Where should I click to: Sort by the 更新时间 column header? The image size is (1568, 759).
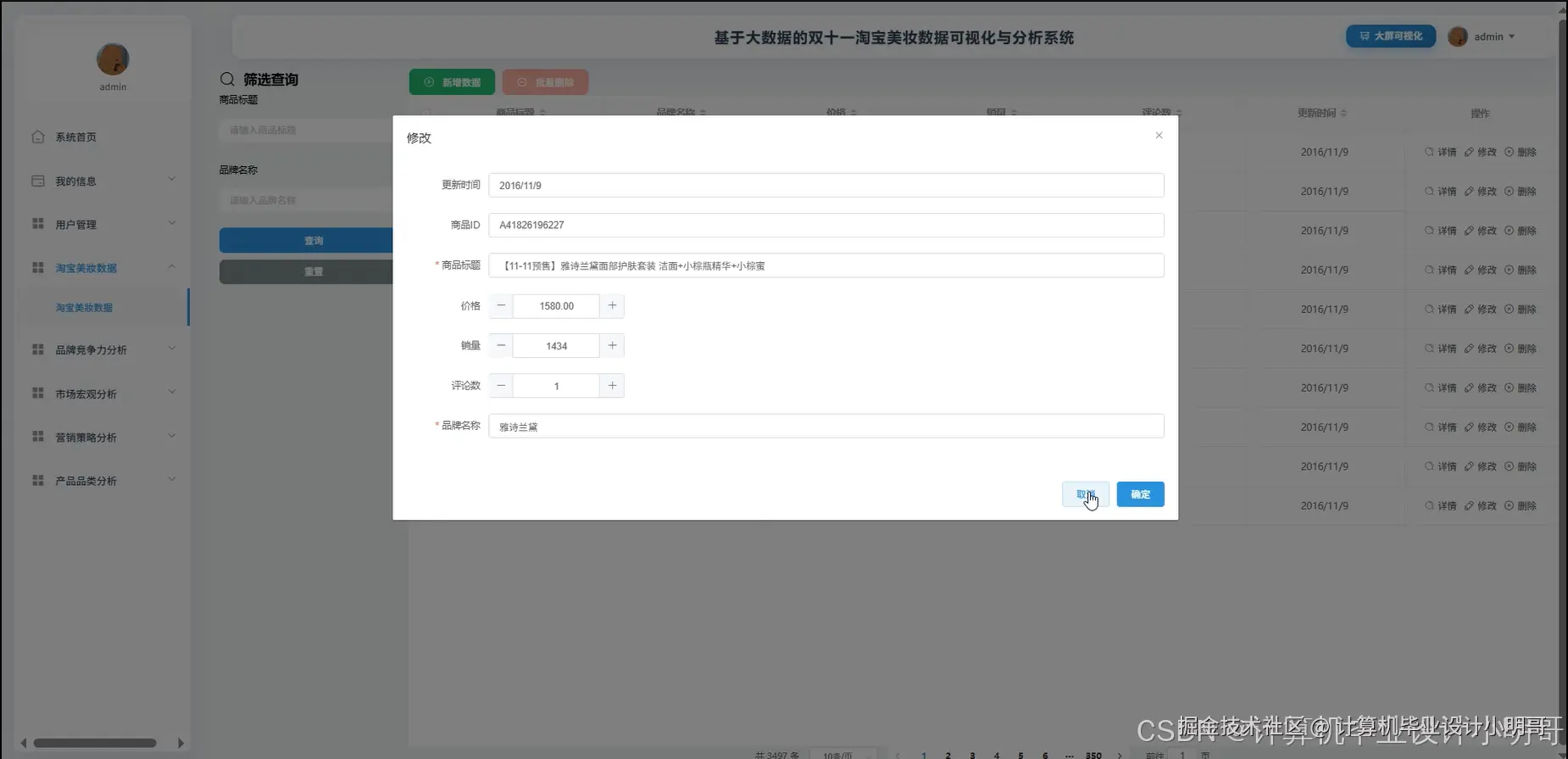tap(1321, 113)
